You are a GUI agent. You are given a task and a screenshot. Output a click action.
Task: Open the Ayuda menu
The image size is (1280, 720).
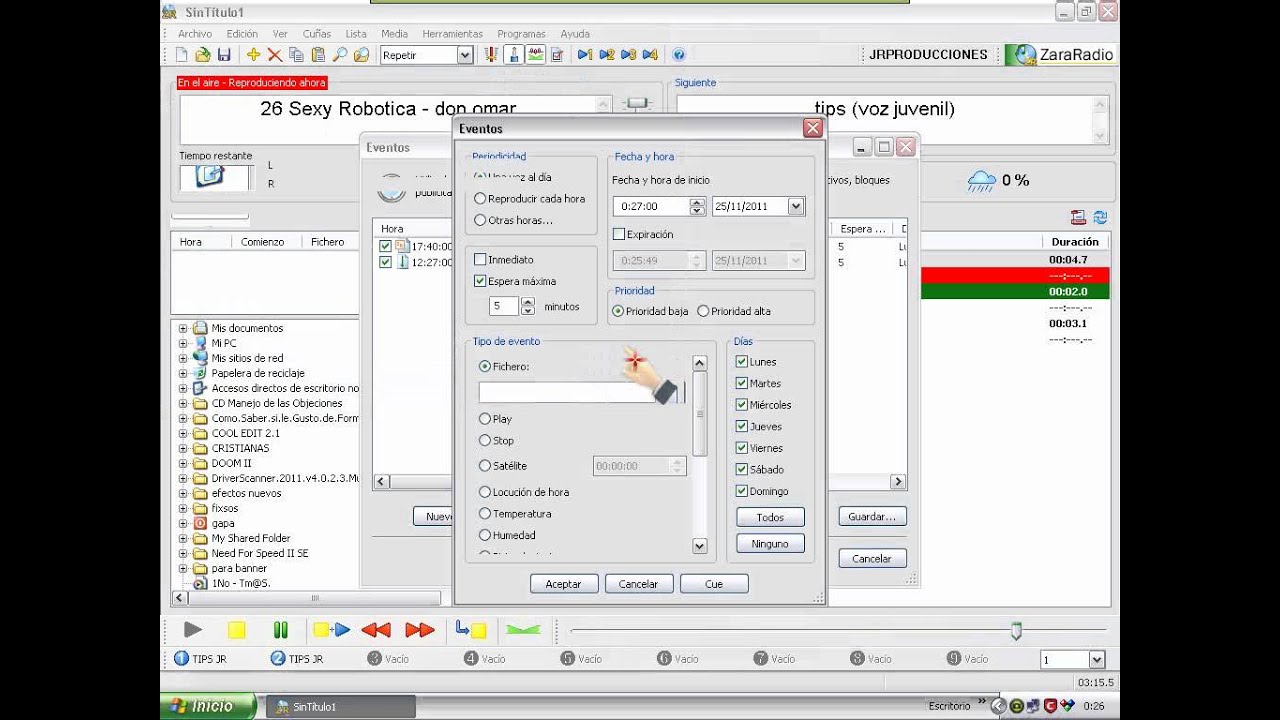point(575,34)
